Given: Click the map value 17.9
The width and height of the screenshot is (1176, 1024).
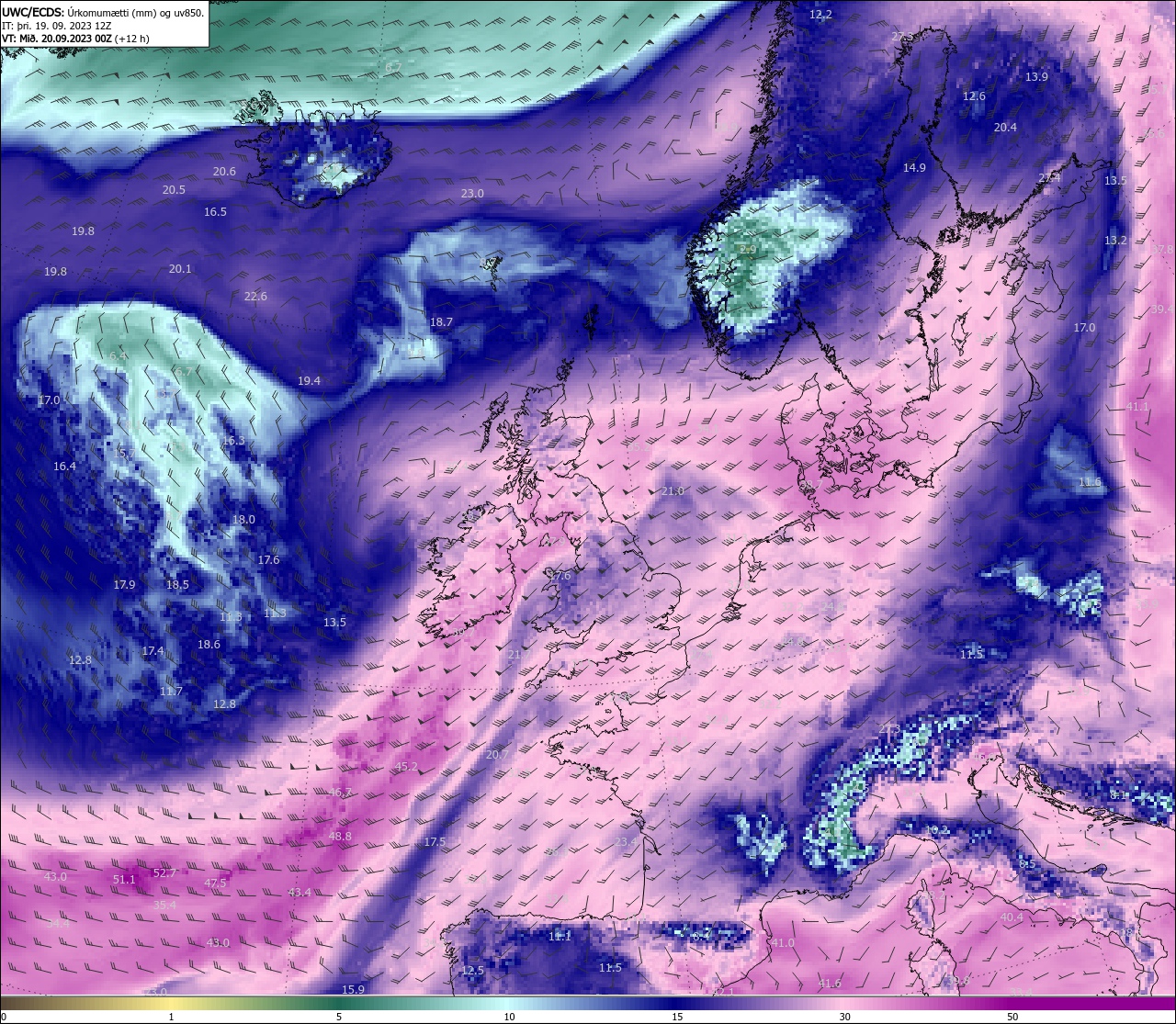Looking at the screenshot, I should pyautogui.click(x=124, y=585).
